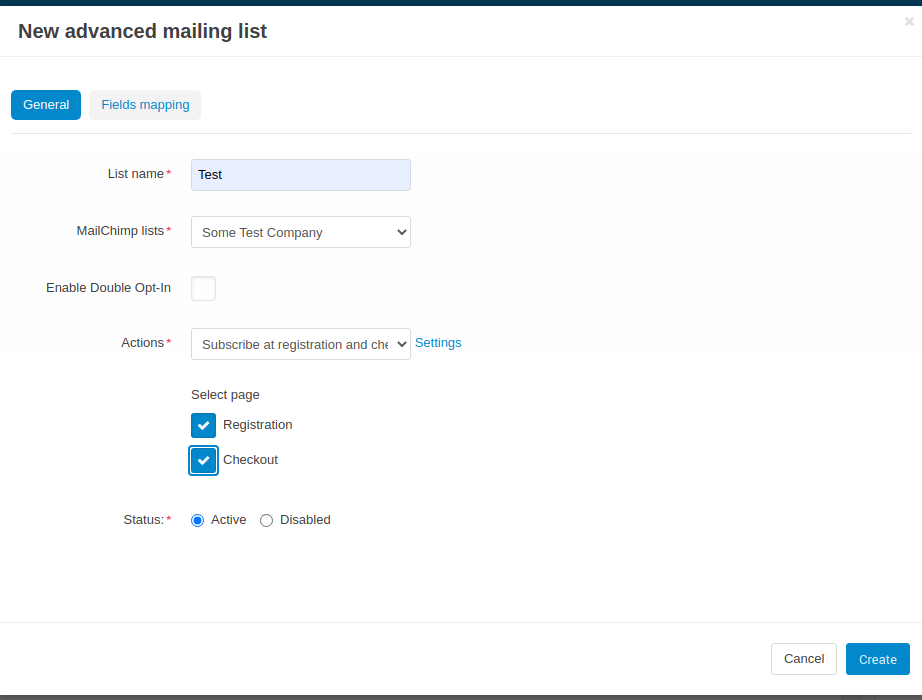The image size is (922, 700).
Task: Click the Cancel button
Action: pyautogui.click(x=804, y=659)
